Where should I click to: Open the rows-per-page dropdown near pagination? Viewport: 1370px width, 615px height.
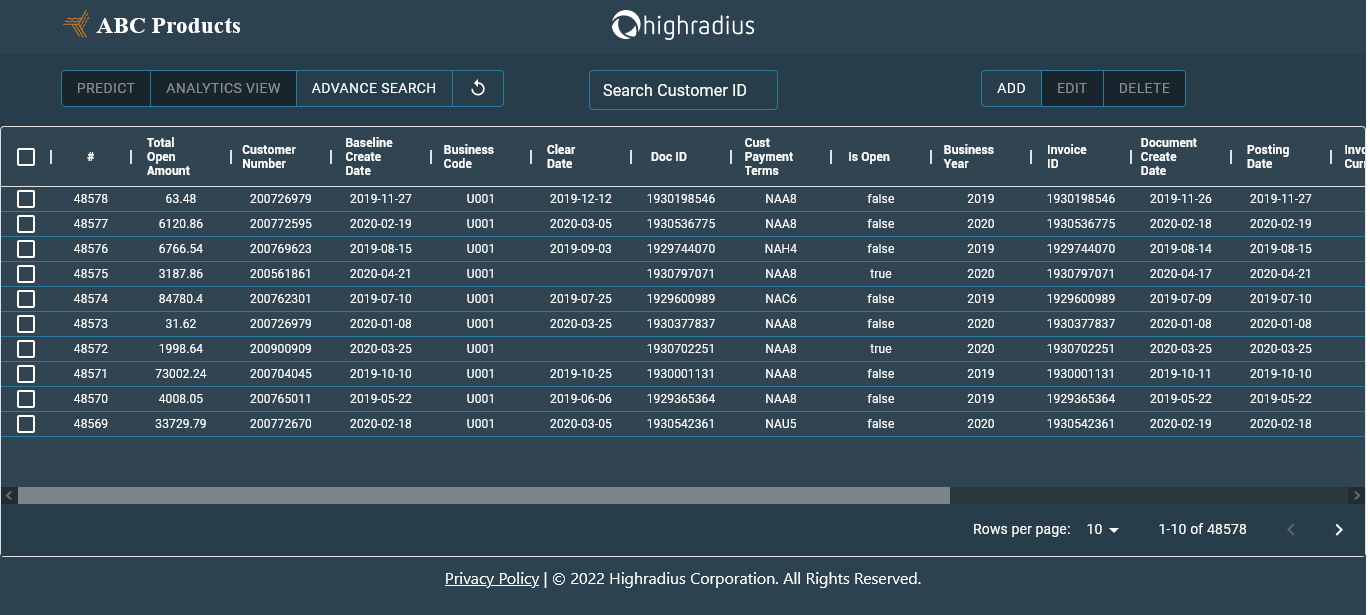click(x=1100, y=529)
